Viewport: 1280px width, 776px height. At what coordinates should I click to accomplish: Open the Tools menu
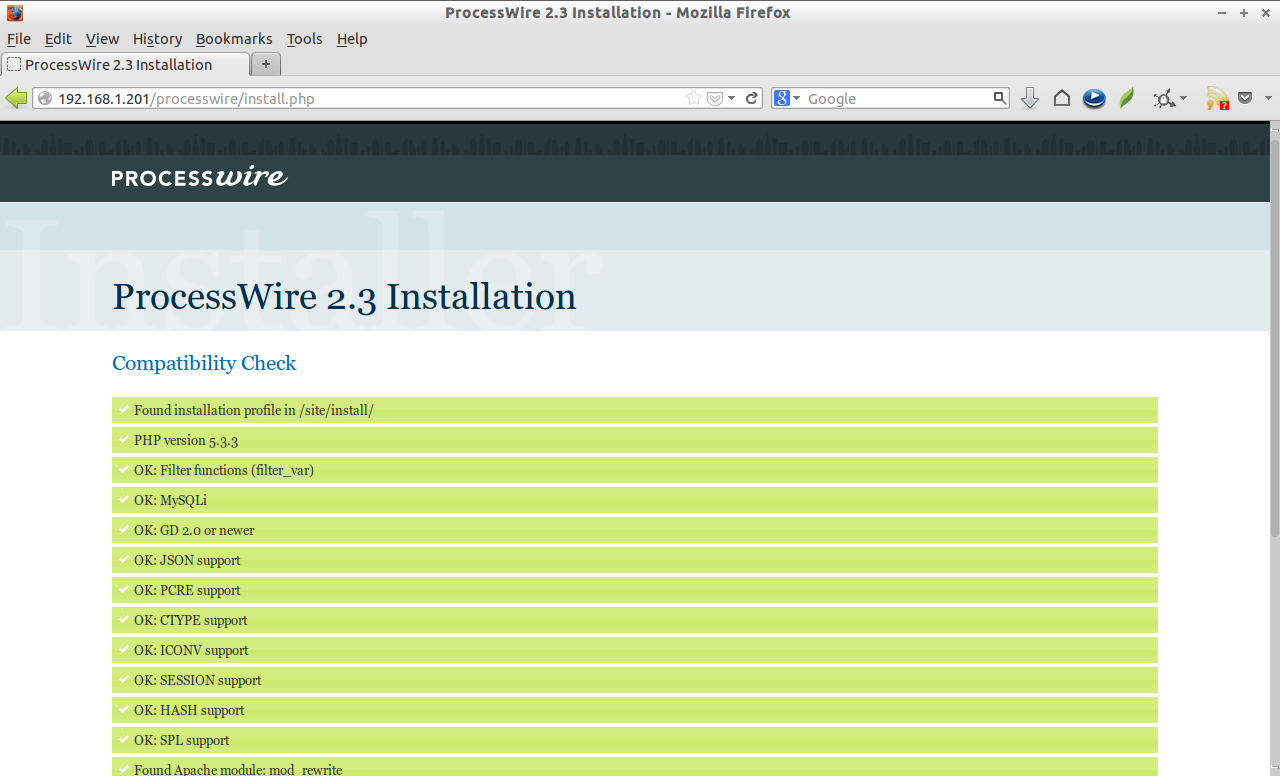pyautogui.click(x=304, y=39)
